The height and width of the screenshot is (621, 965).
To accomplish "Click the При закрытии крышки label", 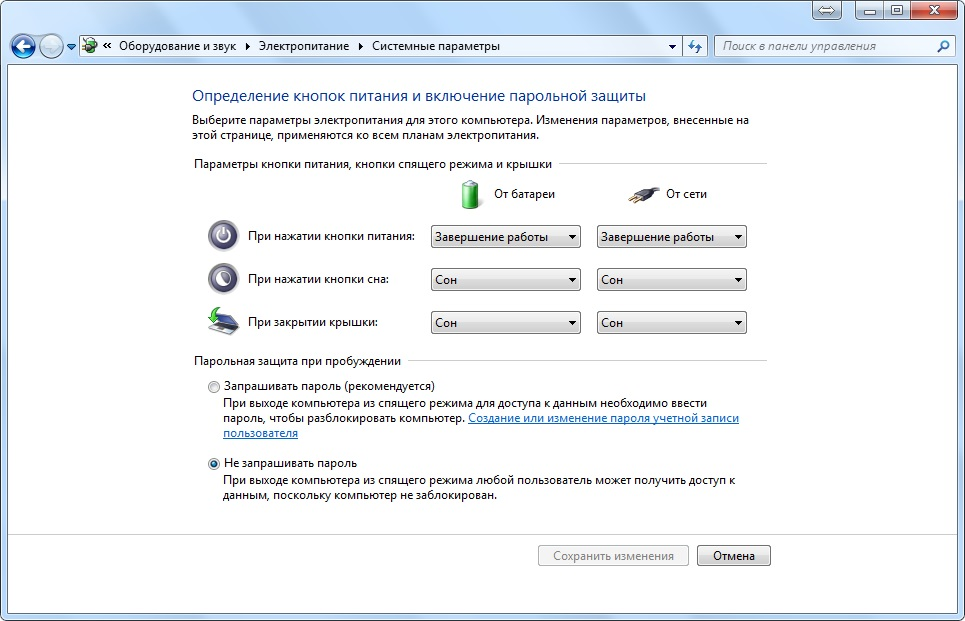I will pyautogui.click(x=313, y=323).
